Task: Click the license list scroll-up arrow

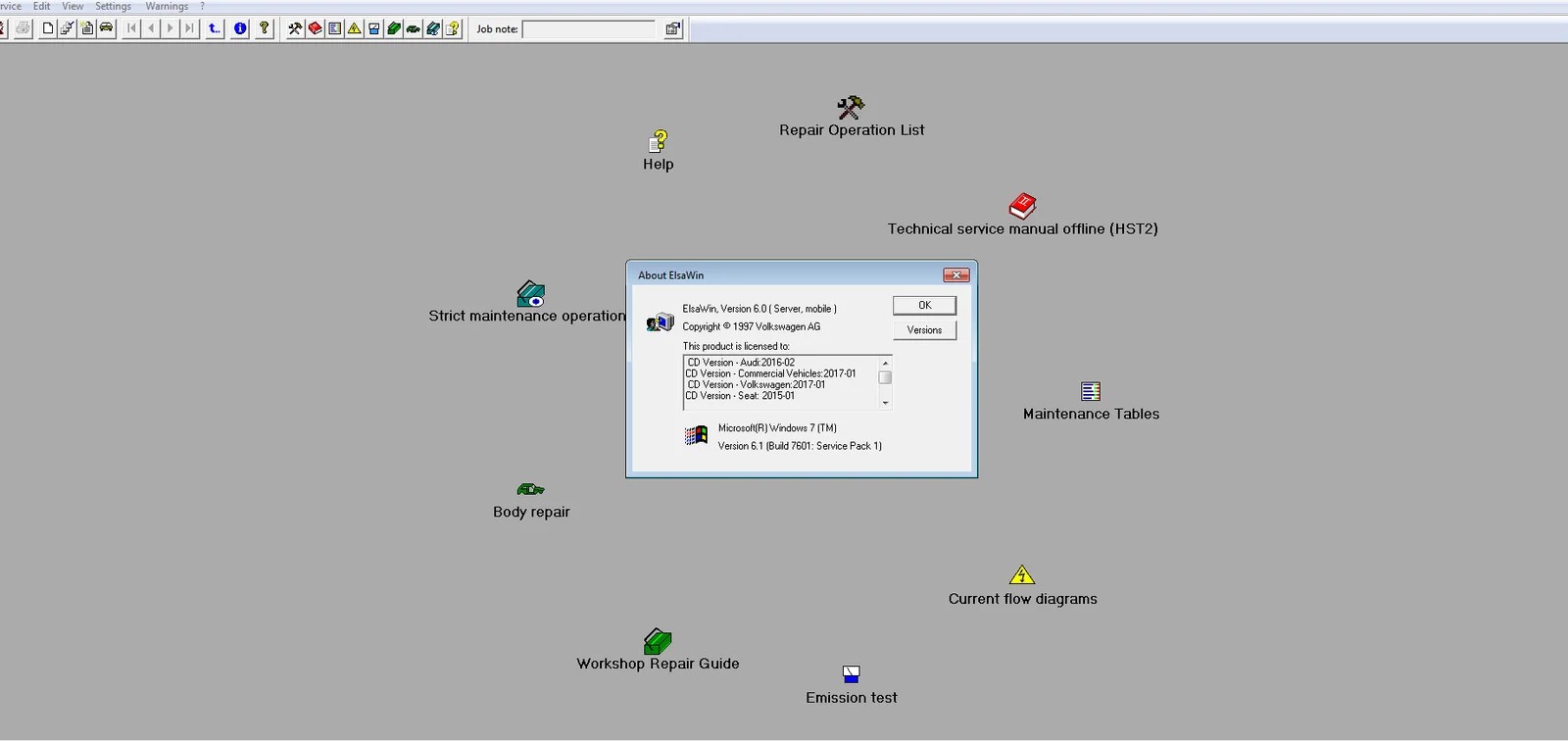Action: click(885, 363)
